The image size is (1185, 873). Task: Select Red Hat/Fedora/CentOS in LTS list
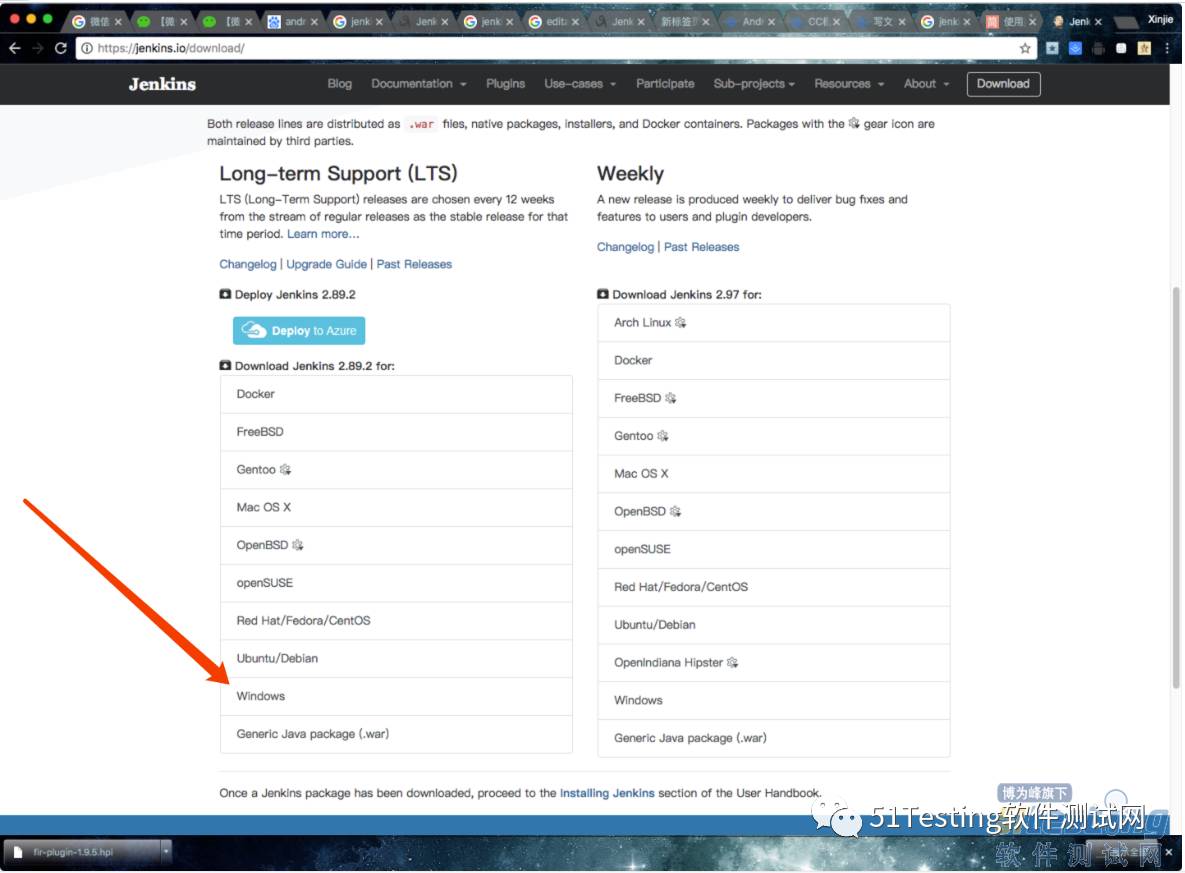click(396, 621)
